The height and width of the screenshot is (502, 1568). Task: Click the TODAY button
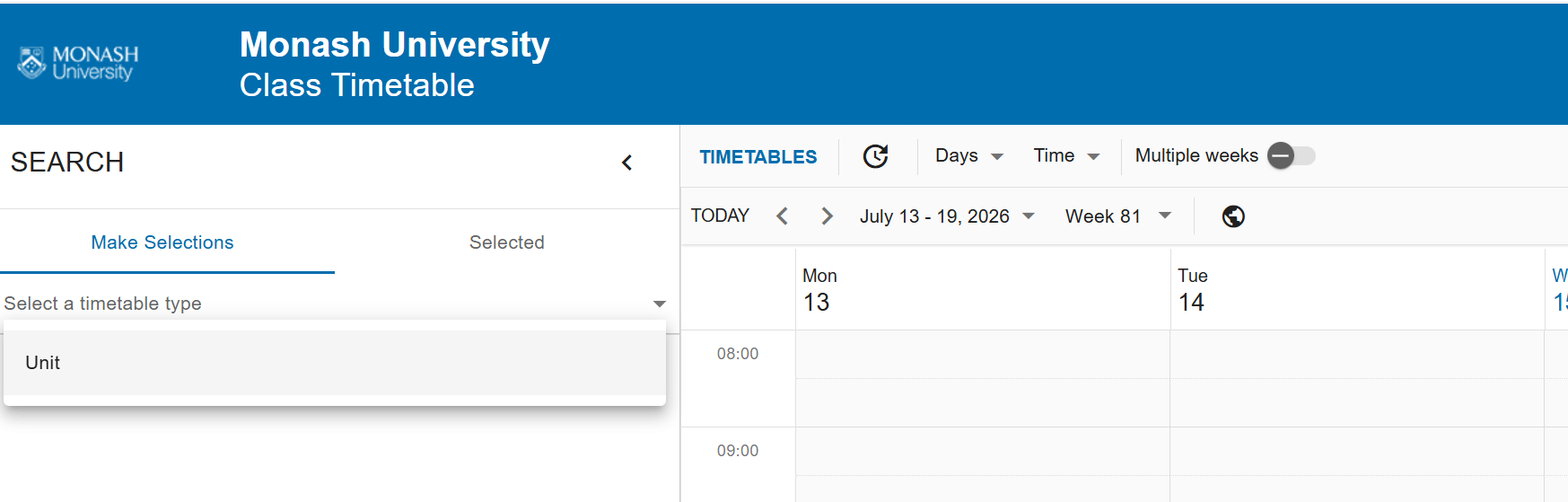tap(720, 216)
